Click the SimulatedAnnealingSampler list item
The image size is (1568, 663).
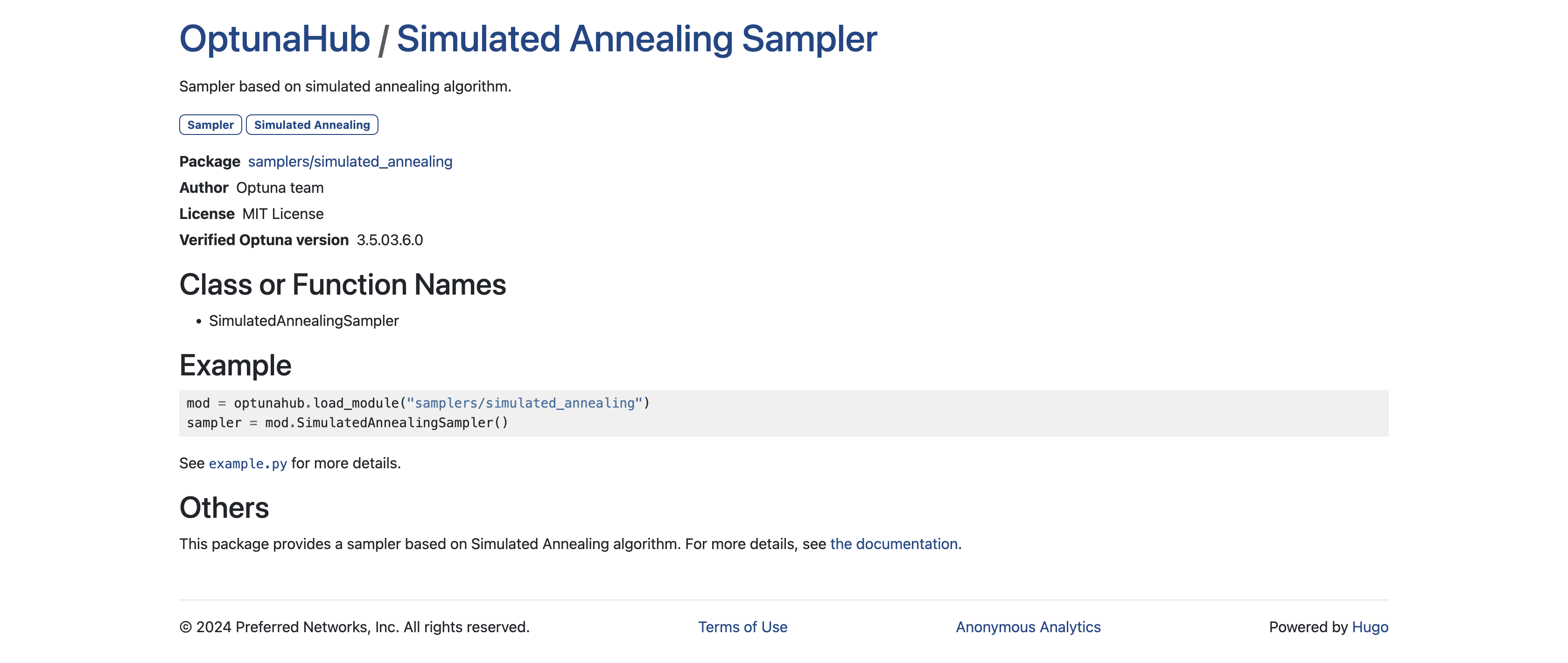[x=304, y=321]
